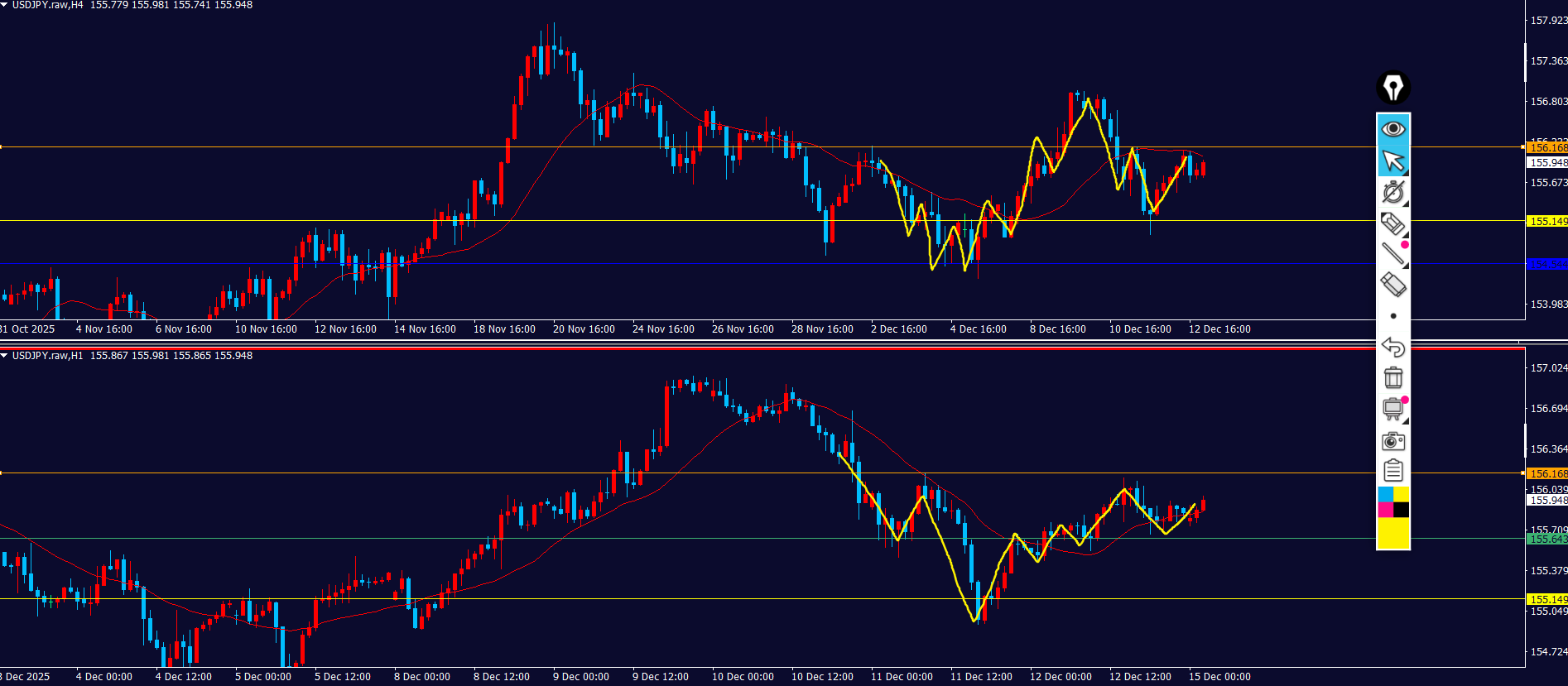Open the brush size dot control
Screen dimensions: 1568x686
click(1393, 316)
